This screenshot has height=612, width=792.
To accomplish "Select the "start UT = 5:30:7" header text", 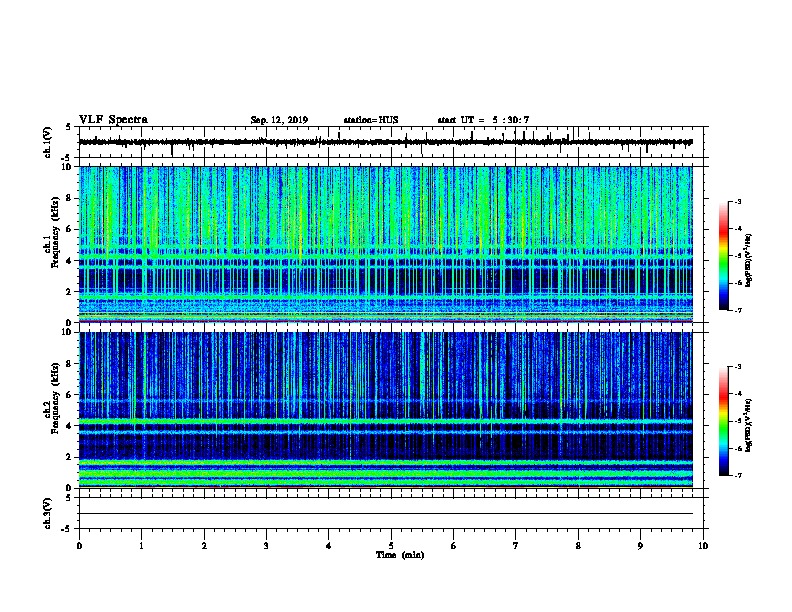I will 483,120.
